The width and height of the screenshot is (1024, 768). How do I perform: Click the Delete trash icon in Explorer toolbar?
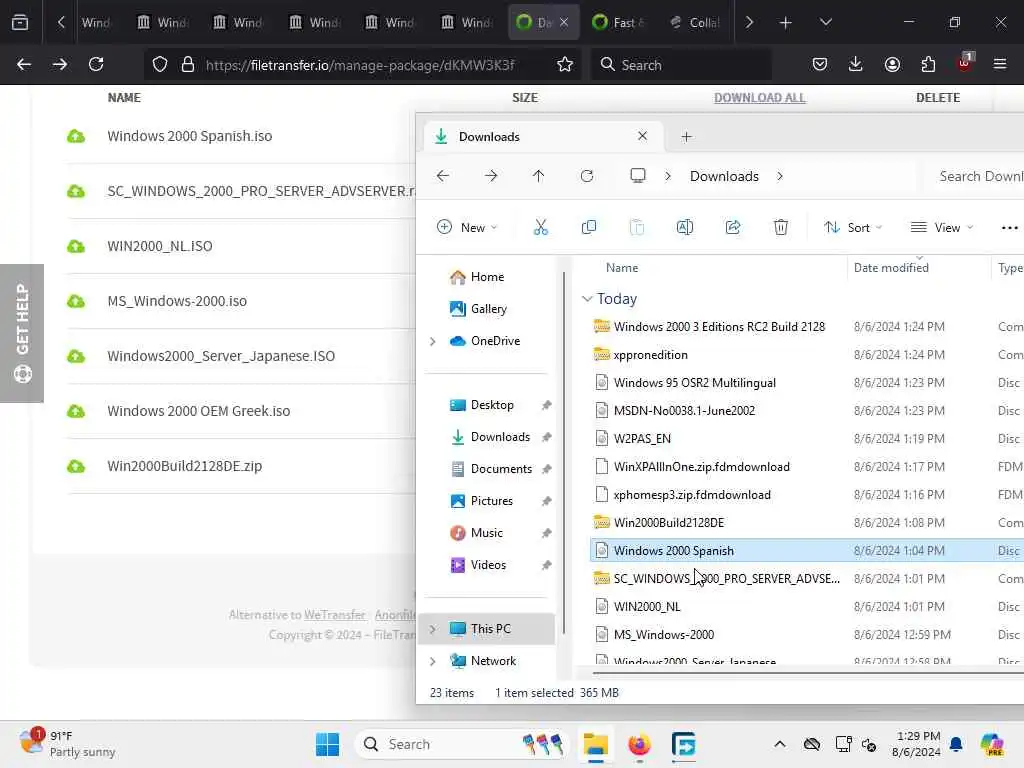click(780, 227)
